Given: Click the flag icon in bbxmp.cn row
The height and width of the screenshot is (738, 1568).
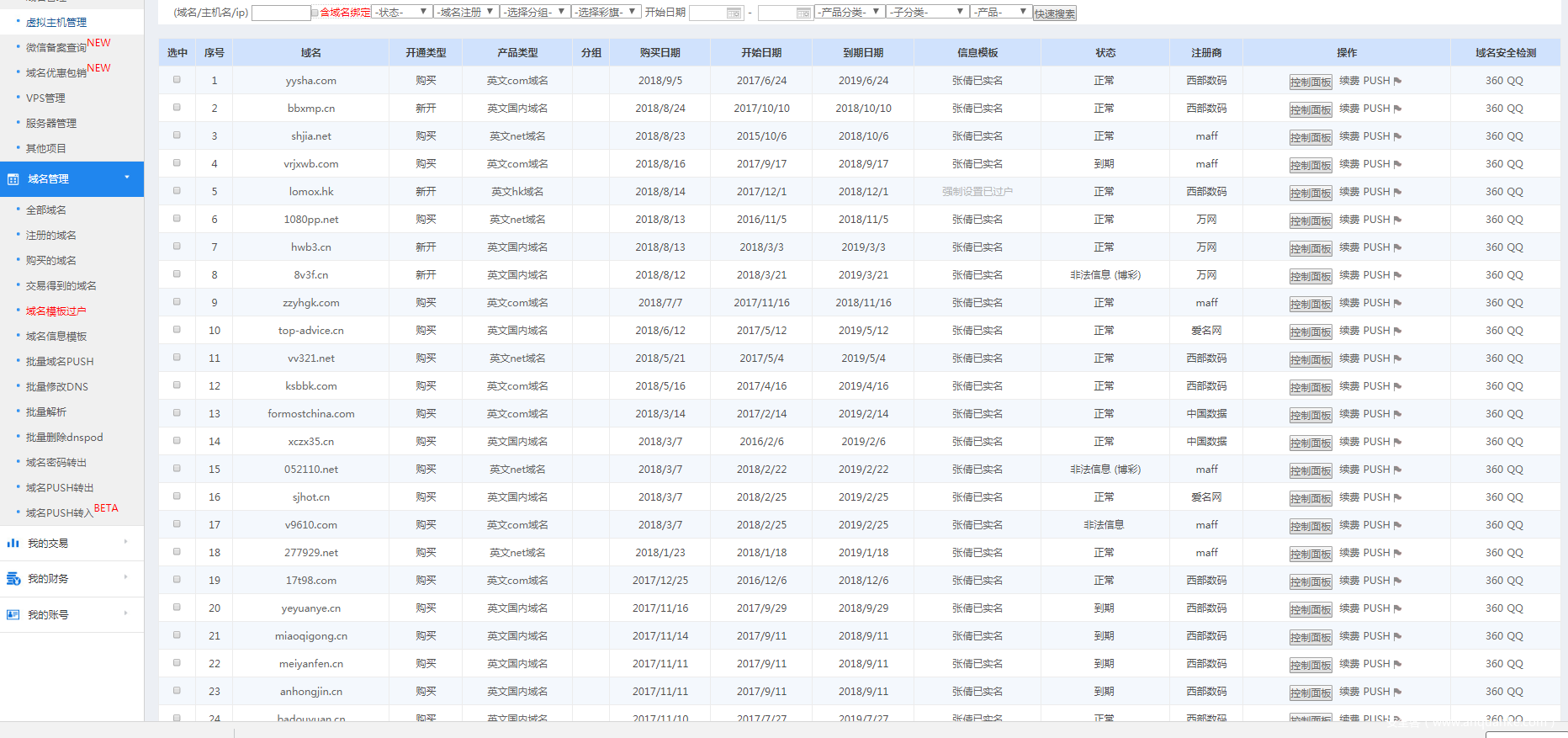Looking at the screenshot, I should point(1397,109).
